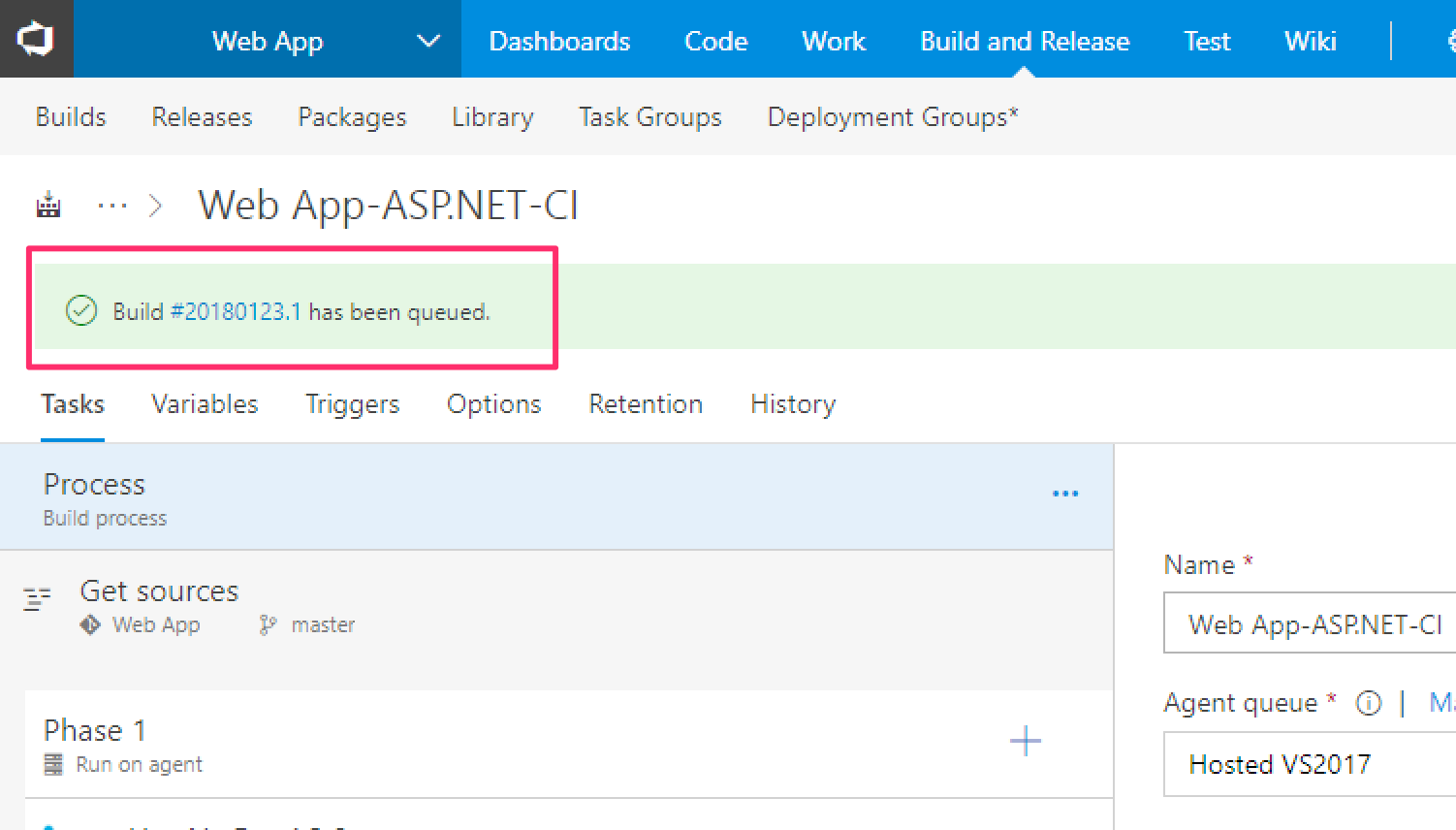
Task: Switch to the Variables tab
Action: [205, 403]
